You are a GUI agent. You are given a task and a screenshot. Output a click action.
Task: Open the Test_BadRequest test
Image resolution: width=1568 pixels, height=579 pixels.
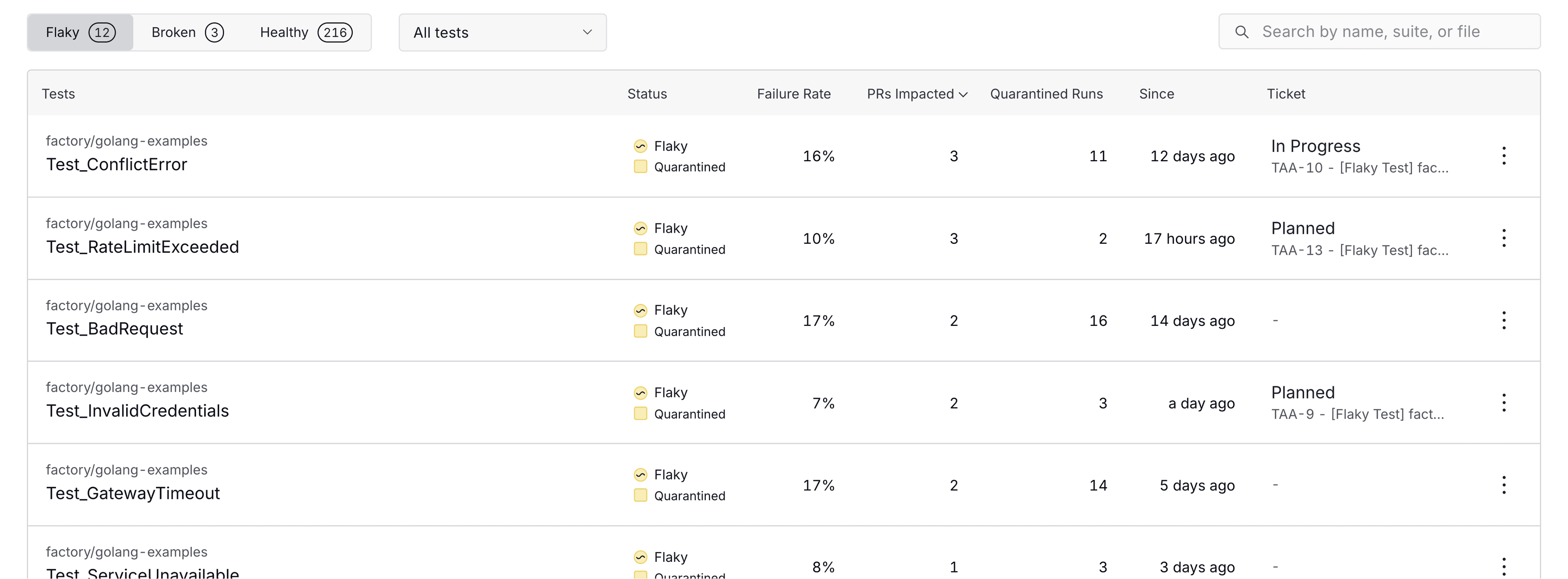click(114, 329)
